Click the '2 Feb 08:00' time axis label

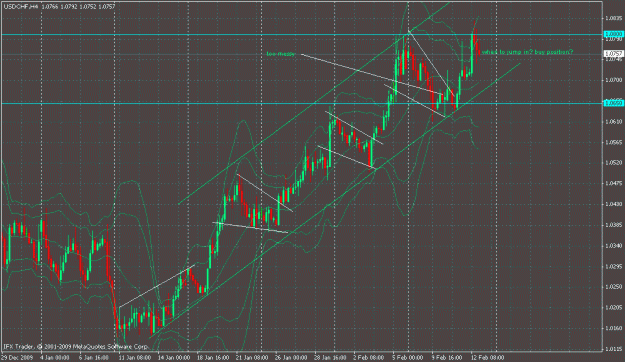369,357
